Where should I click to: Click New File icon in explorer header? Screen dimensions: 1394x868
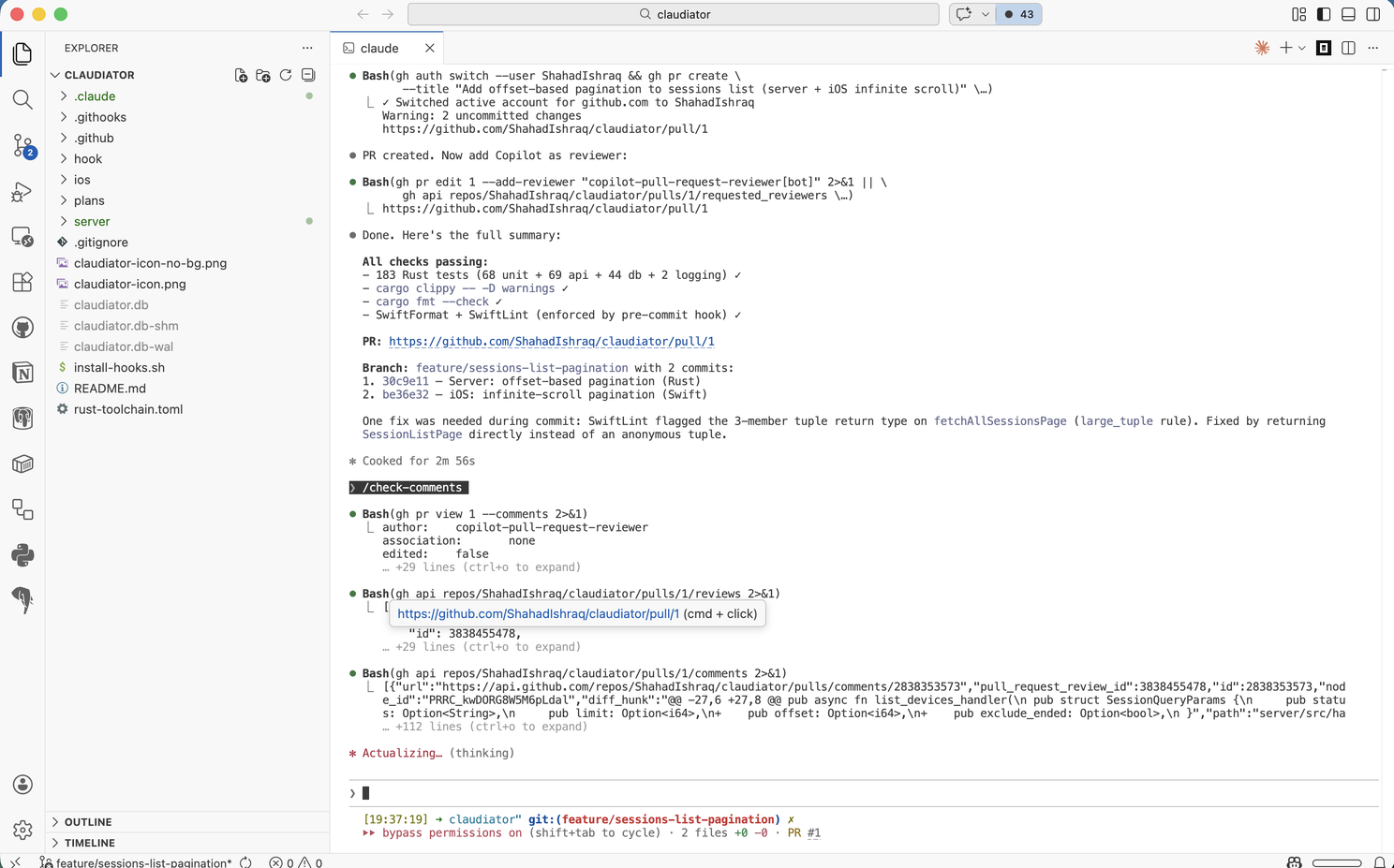click(241, 75)
